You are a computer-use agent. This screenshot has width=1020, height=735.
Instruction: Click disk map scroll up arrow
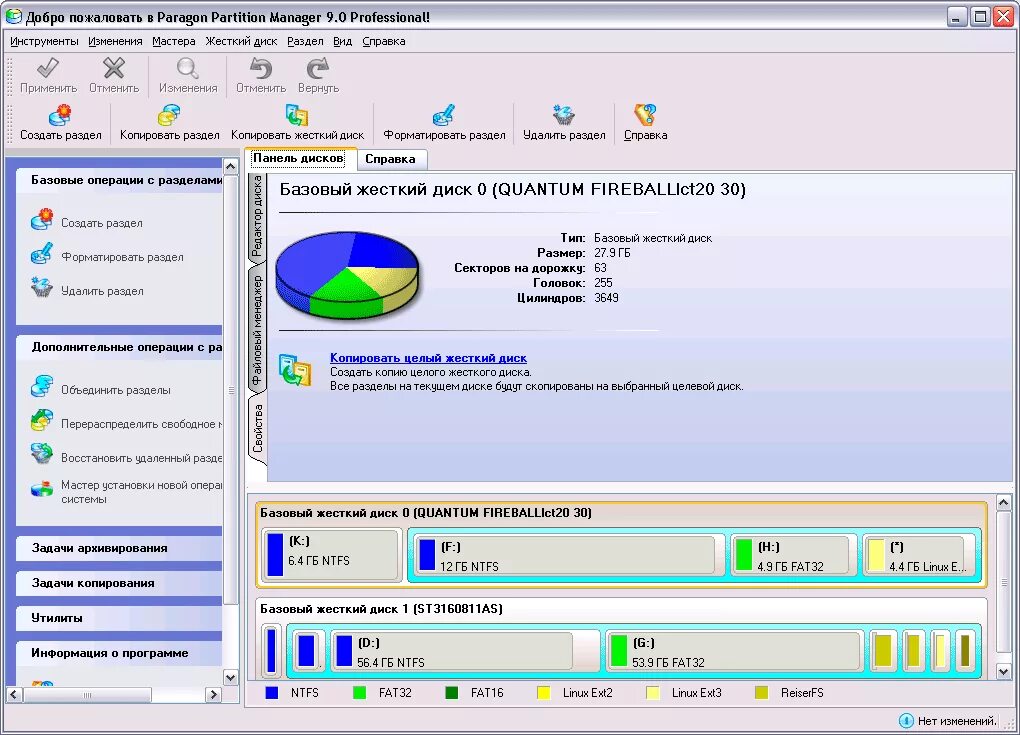pos(1003,502)
